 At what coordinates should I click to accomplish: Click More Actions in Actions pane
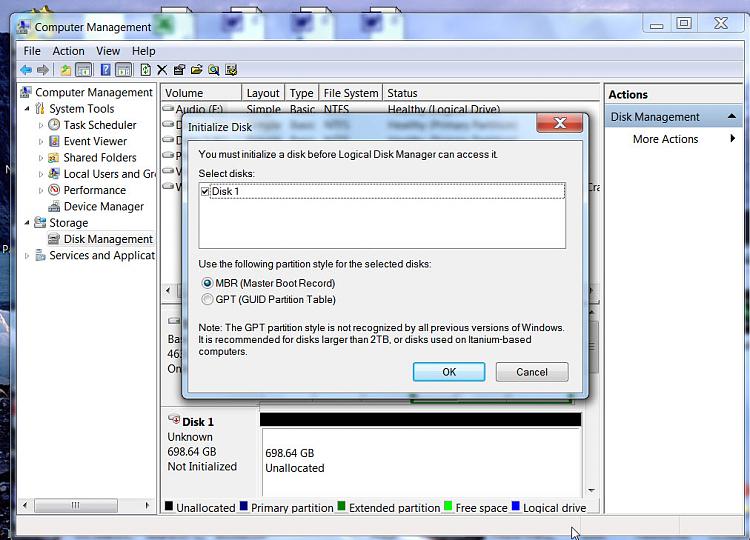665,139
